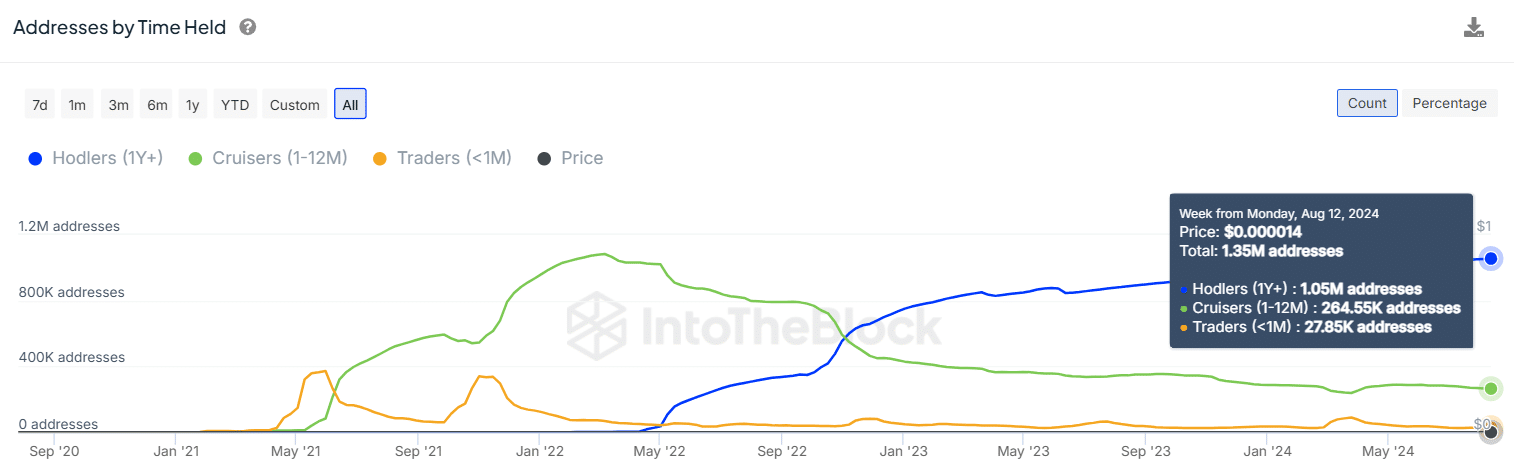Click the download chart icon
The height and width of the screenshot is (474, 1514).
(1473, 28)
